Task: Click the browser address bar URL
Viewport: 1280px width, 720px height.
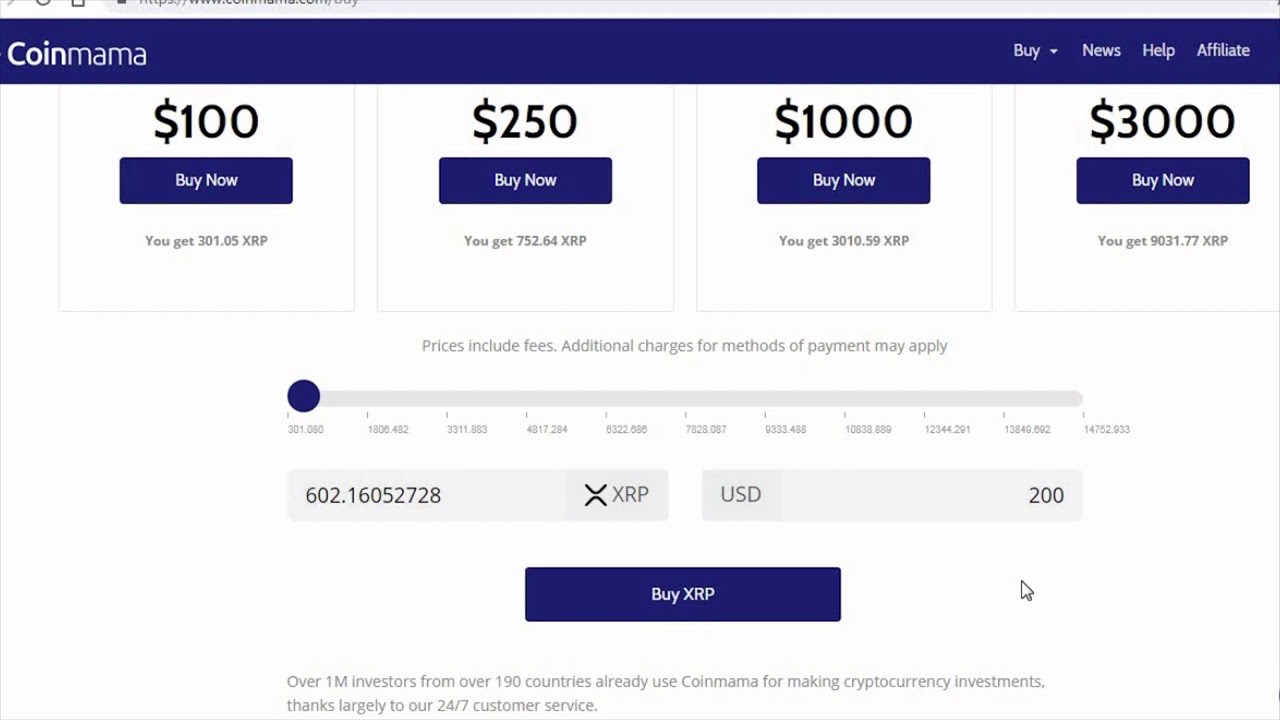Action: (x=250, y=3)
